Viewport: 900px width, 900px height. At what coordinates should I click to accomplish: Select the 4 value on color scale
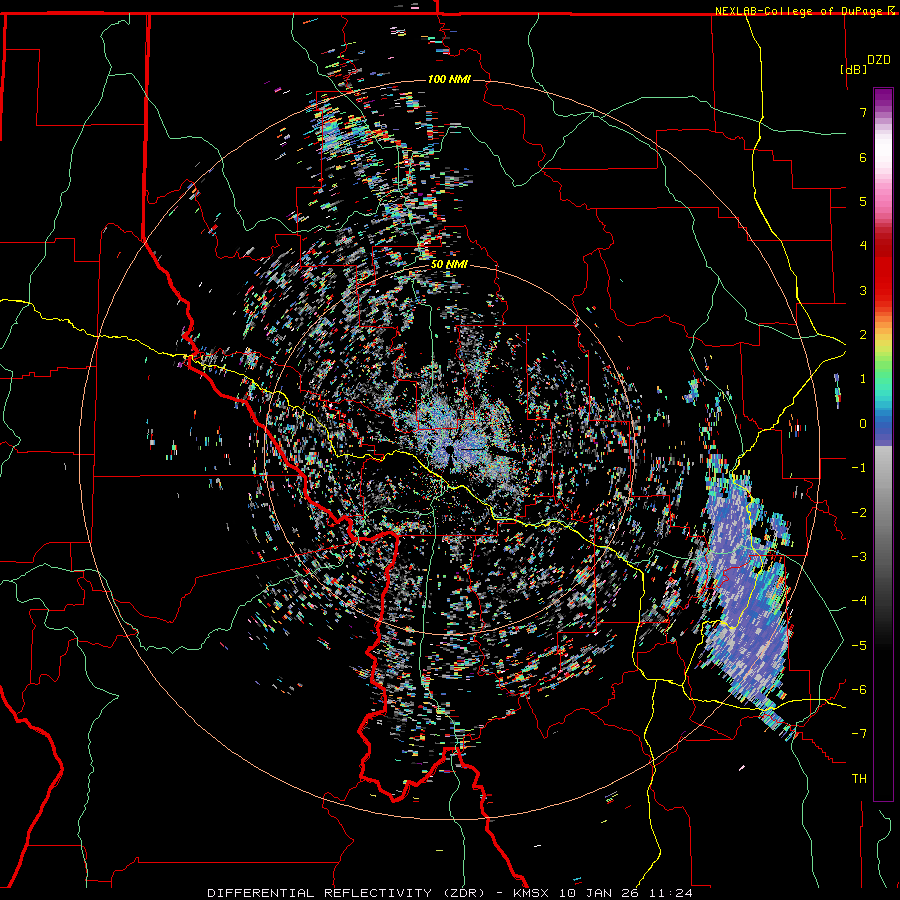coord(863,246)
